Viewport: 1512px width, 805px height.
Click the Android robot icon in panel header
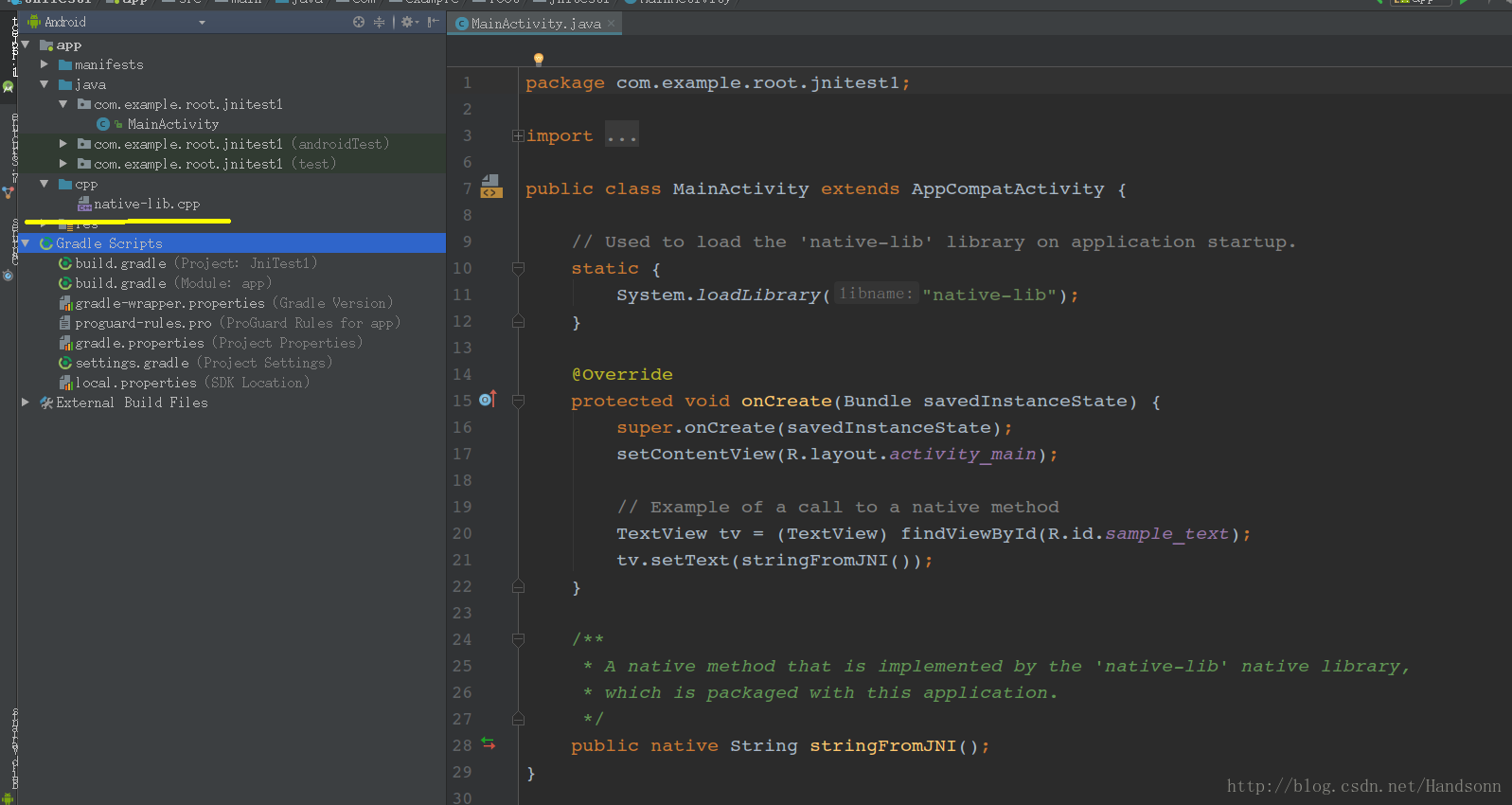pyautogui.click(x=34, y=22)
